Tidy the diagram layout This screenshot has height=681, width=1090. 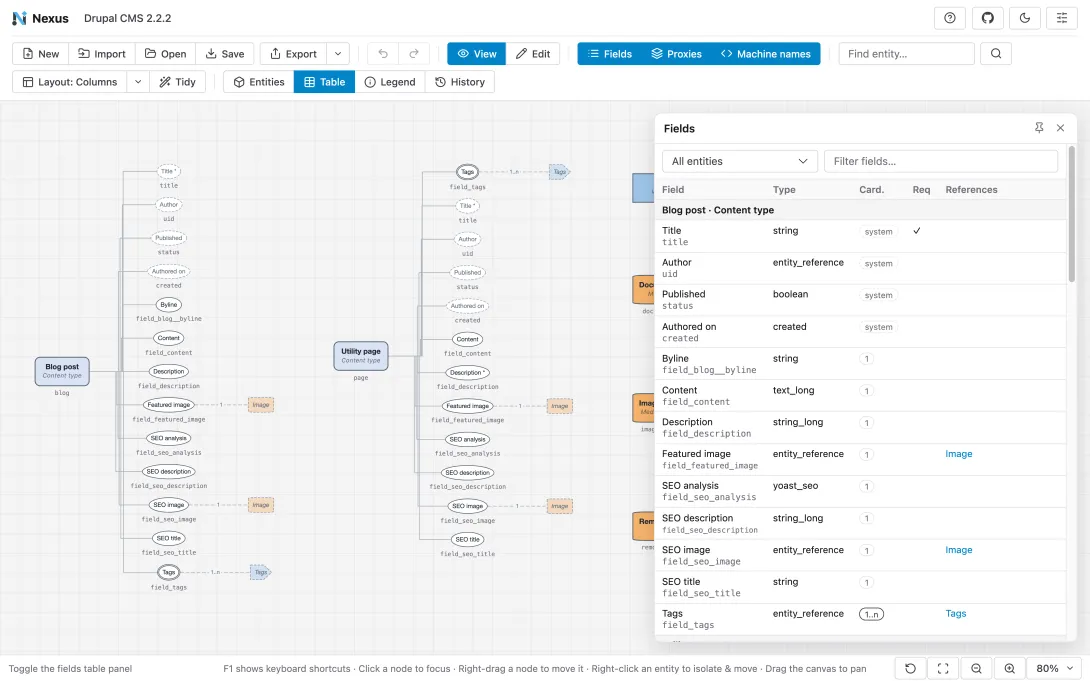click(x=177, y=82)
